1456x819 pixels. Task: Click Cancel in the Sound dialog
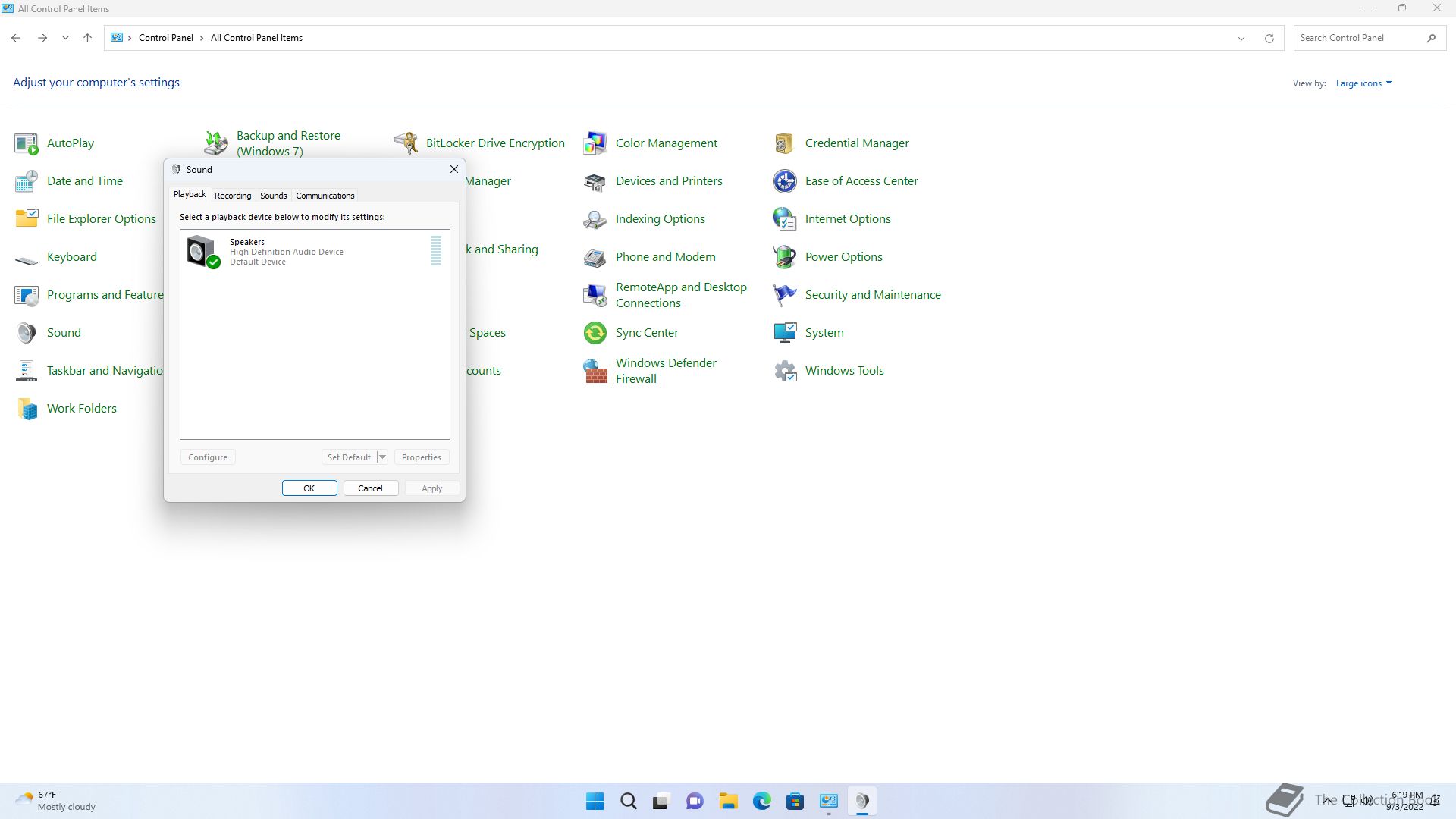[x=371, y=488]
